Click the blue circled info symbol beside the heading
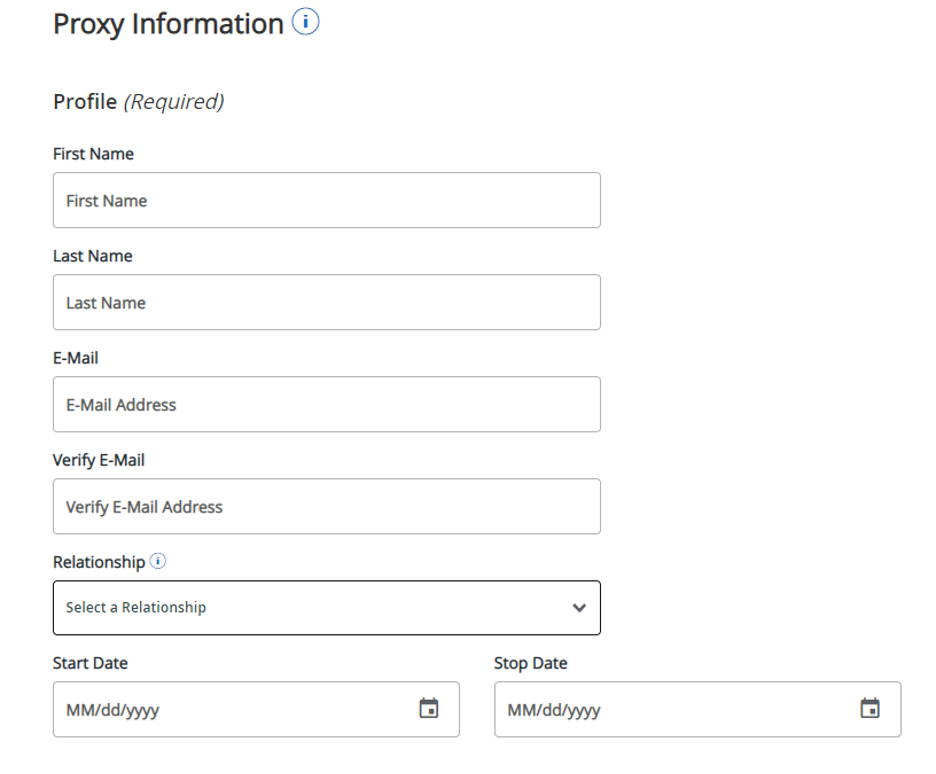936x774 pixels. 306,22
